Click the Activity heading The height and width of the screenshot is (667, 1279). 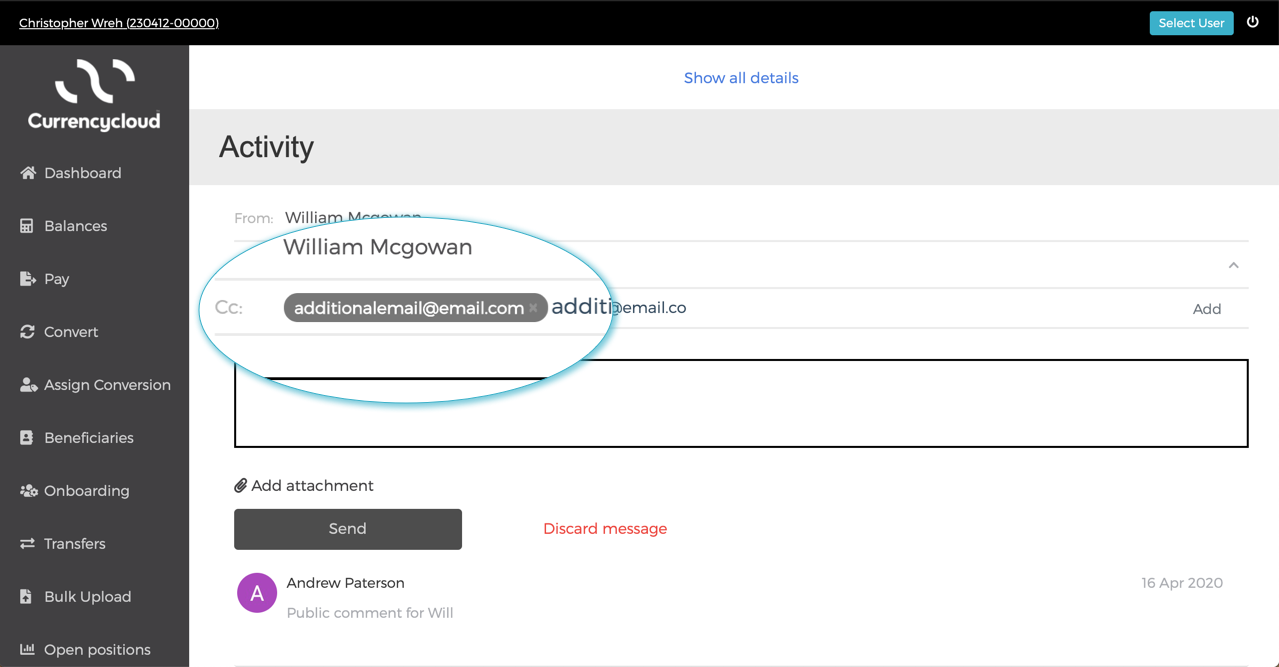(x=266, y=147)
